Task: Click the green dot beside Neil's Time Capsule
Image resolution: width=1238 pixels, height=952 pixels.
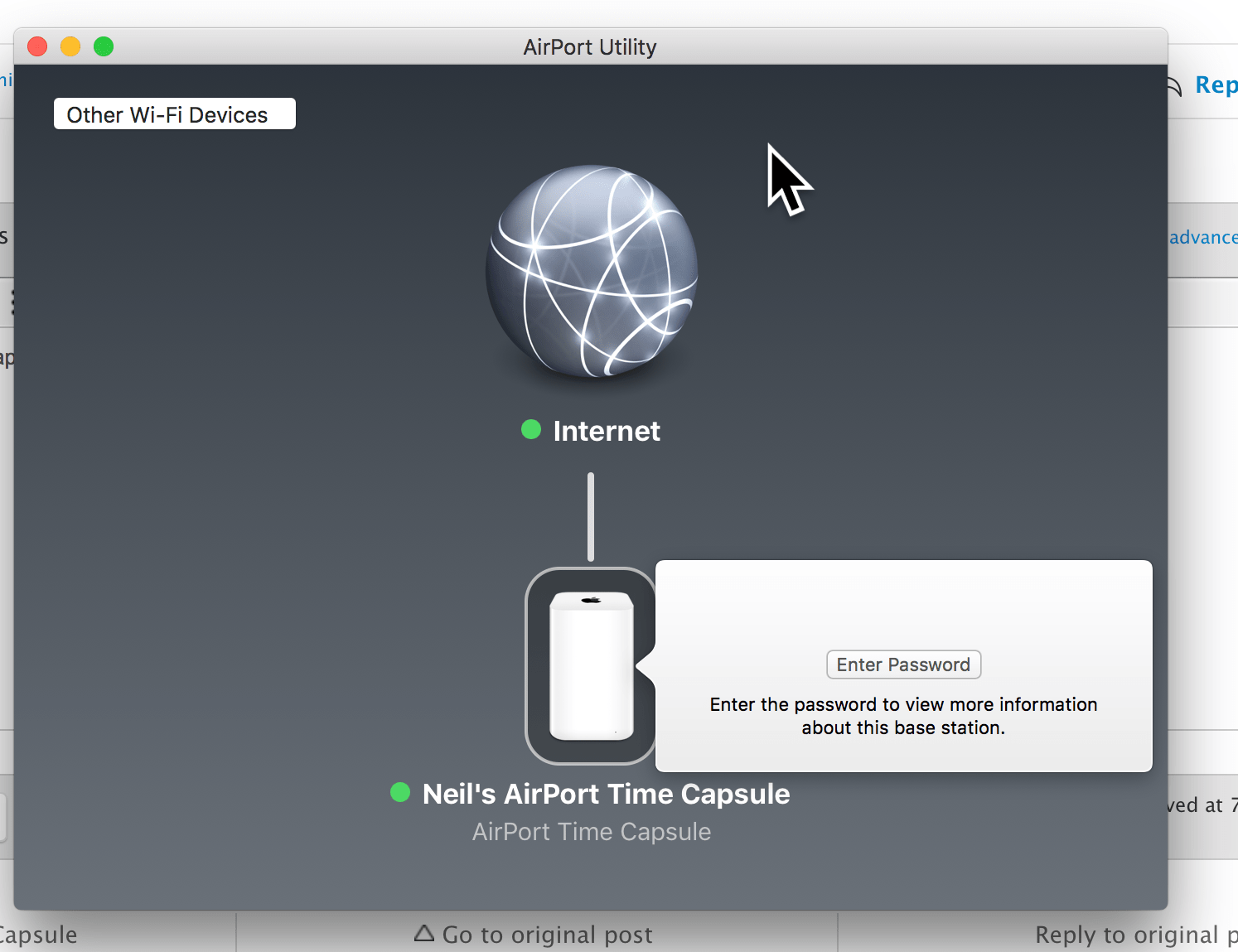Action: 400,793
